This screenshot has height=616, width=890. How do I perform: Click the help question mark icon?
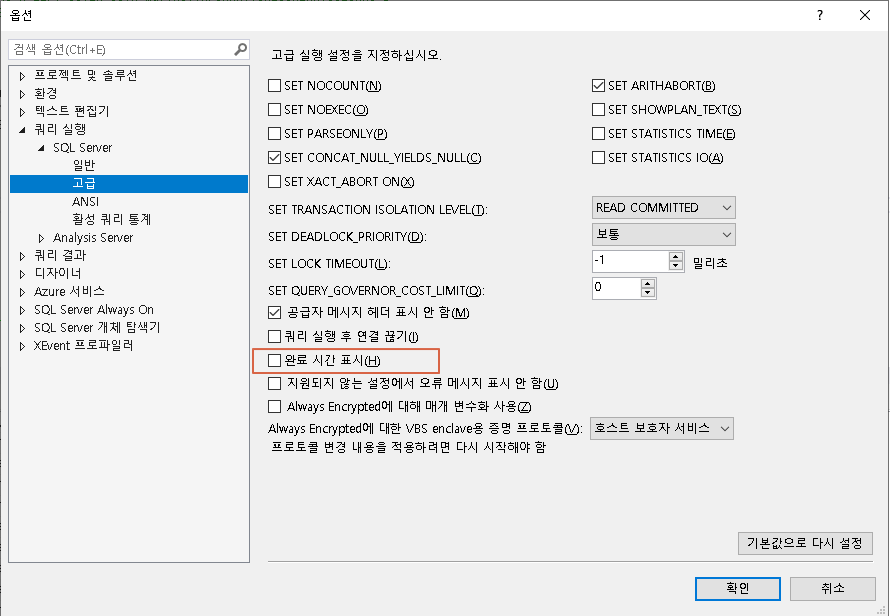click(820, 15)
